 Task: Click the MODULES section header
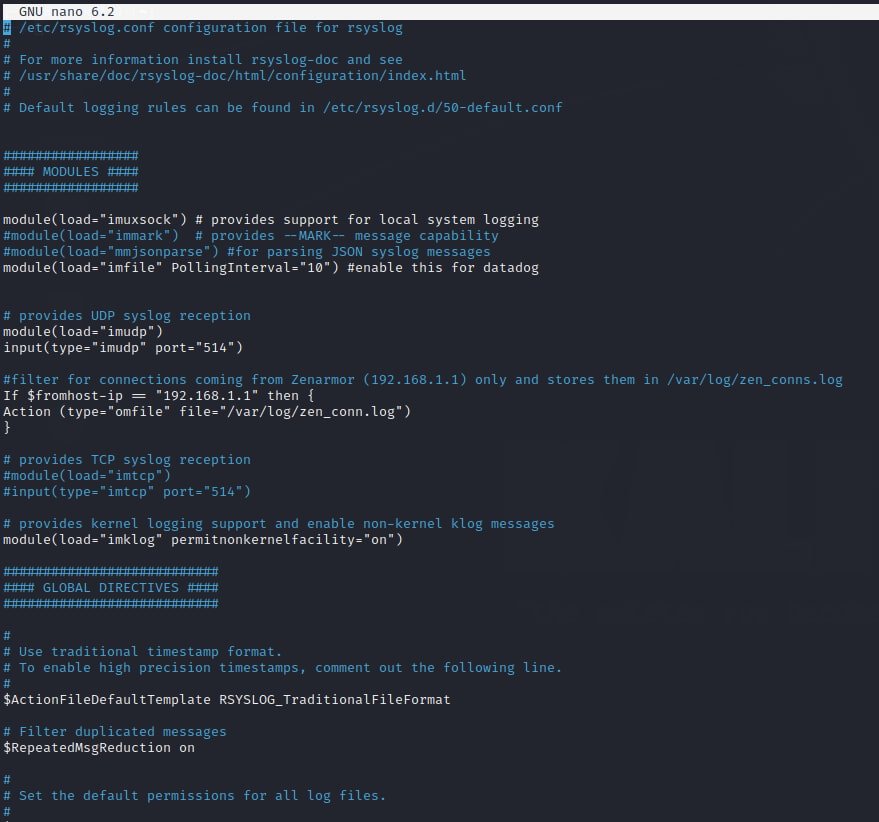[70, 171]
